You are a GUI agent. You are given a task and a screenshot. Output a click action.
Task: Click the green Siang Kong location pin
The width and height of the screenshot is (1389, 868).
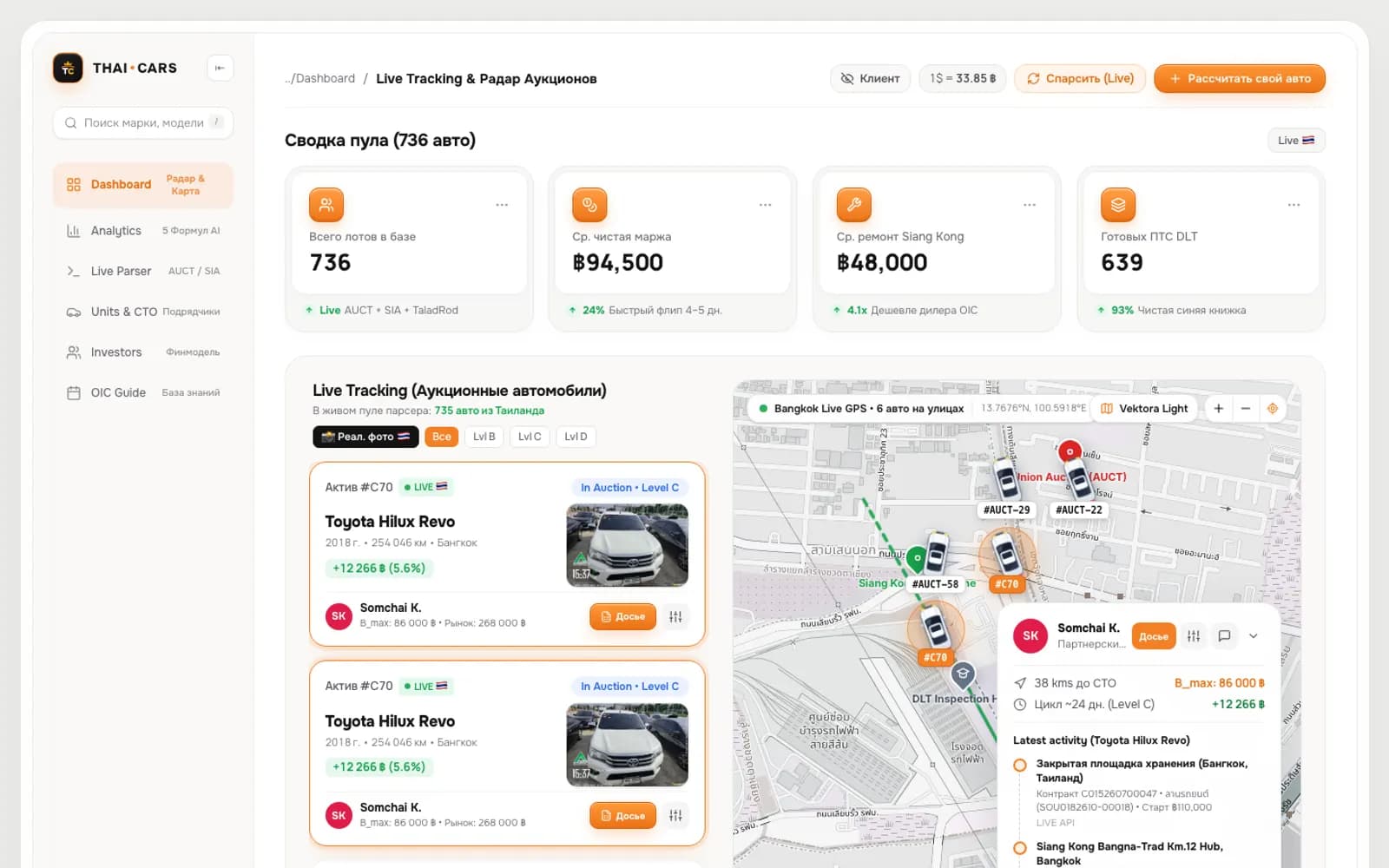tap(916, 558)
